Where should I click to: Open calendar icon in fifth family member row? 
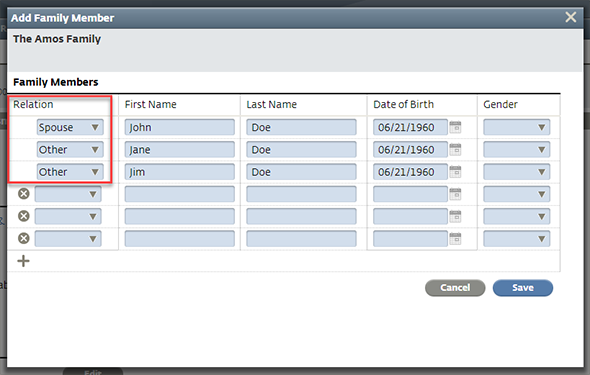[455, 216]
